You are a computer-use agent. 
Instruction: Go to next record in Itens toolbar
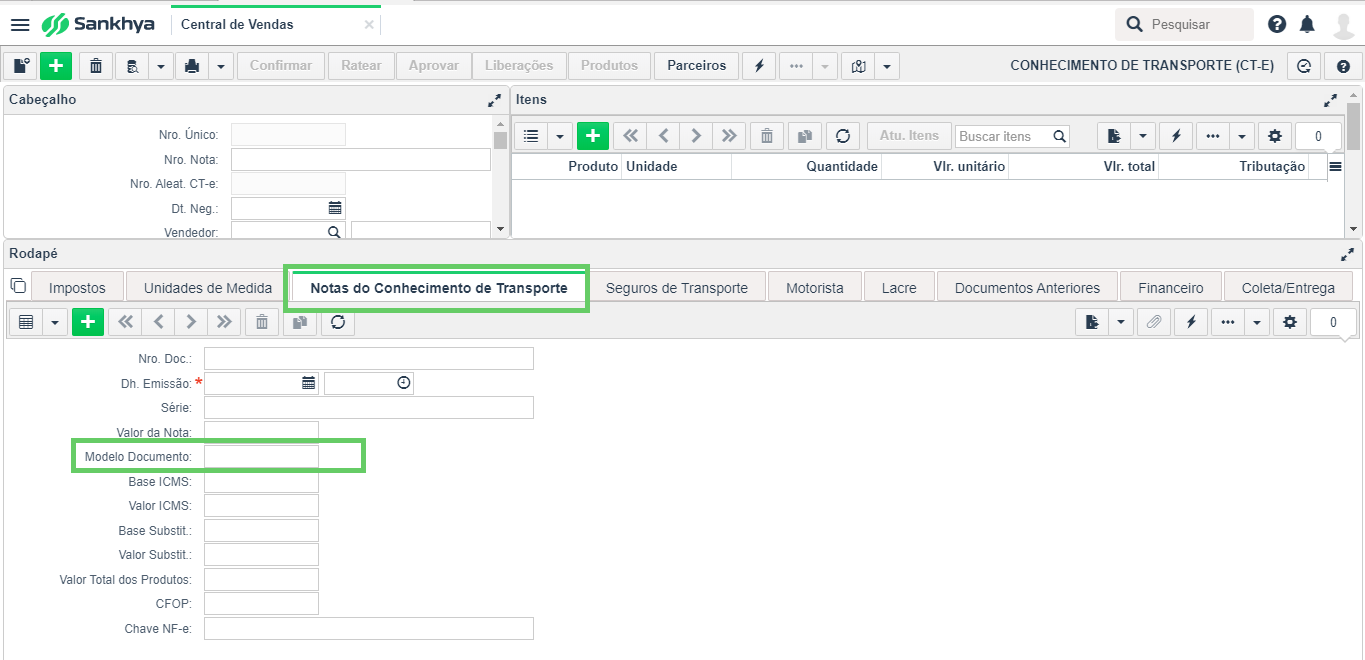(x=696, y=136)
